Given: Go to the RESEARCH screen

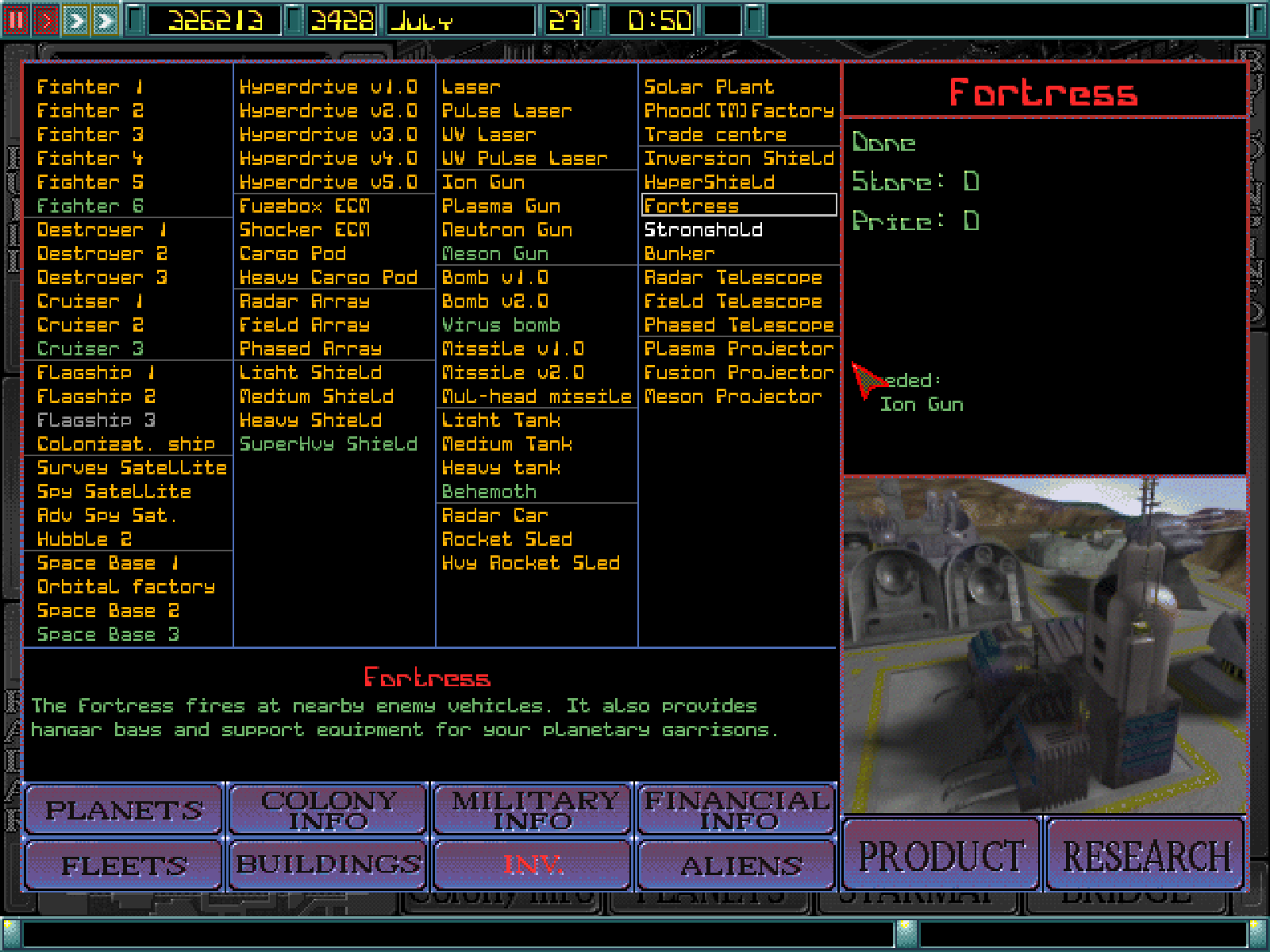Looking at the screenshot, I should coord(1145,854).
